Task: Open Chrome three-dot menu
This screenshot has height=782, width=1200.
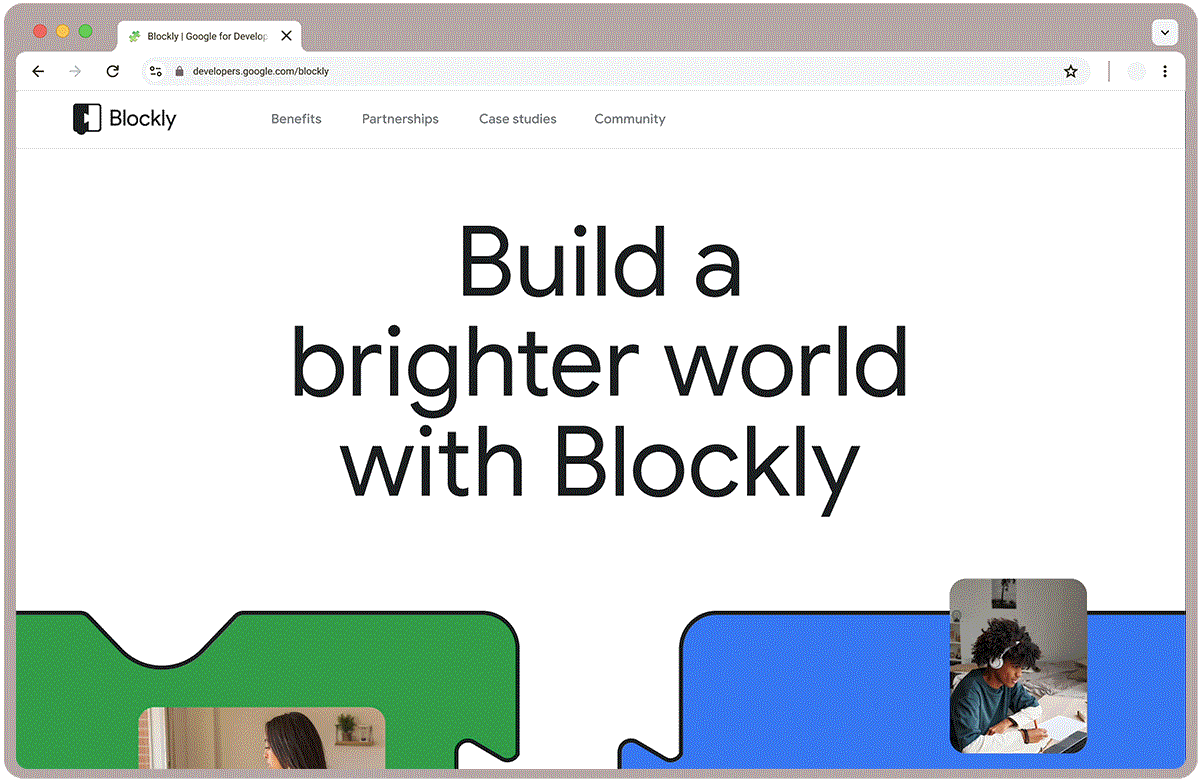Action: 1165,71
